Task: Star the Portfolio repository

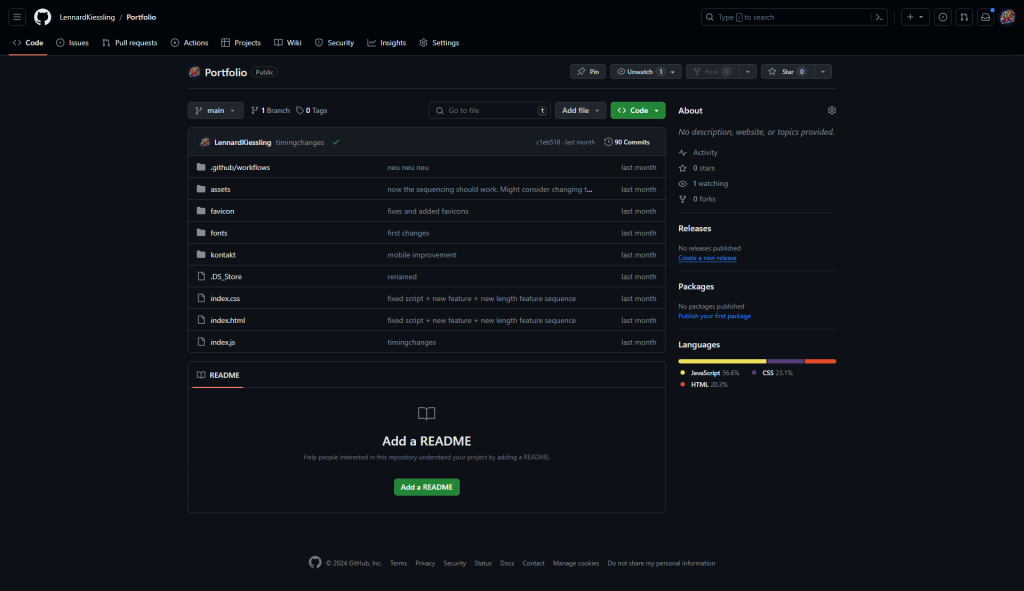Action: click(787, 72)
